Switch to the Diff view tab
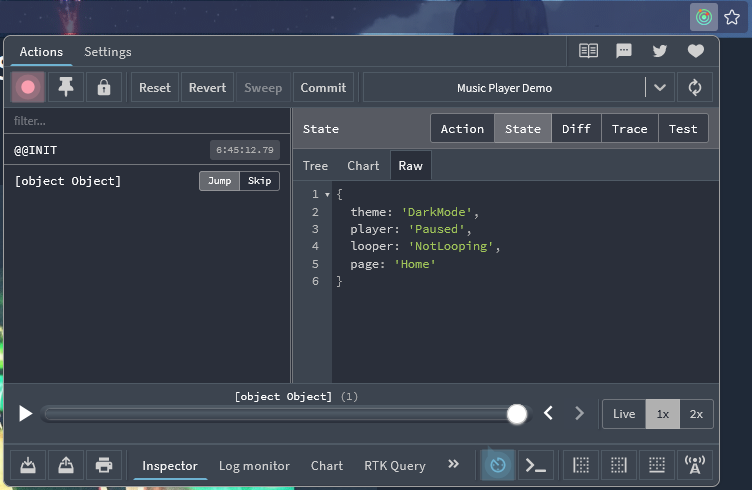Image resolution: width=752 pixels, height=490 pixels. click(576, 128)
